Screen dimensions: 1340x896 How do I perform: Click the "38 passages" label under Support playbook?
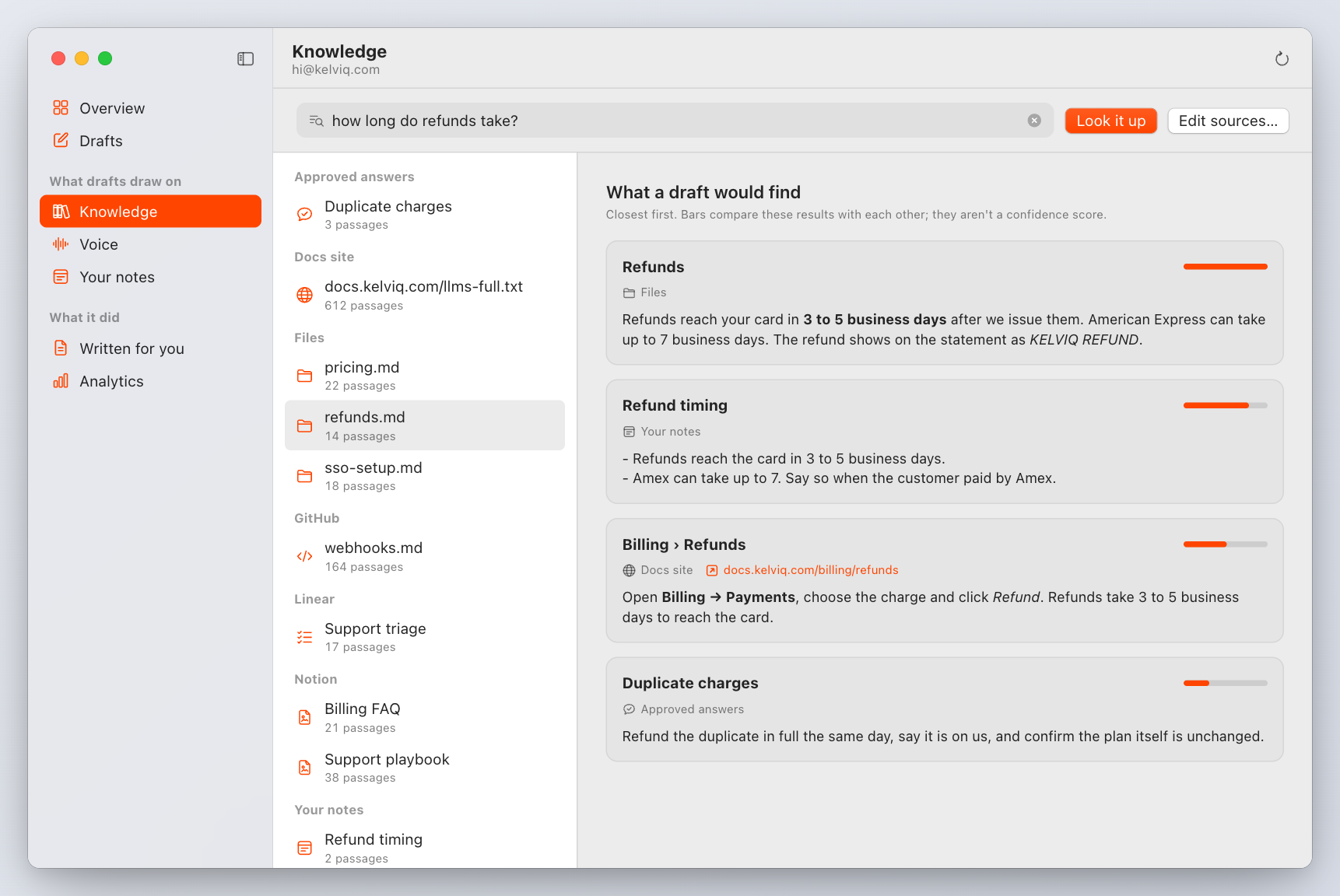(x=360, y=778)
